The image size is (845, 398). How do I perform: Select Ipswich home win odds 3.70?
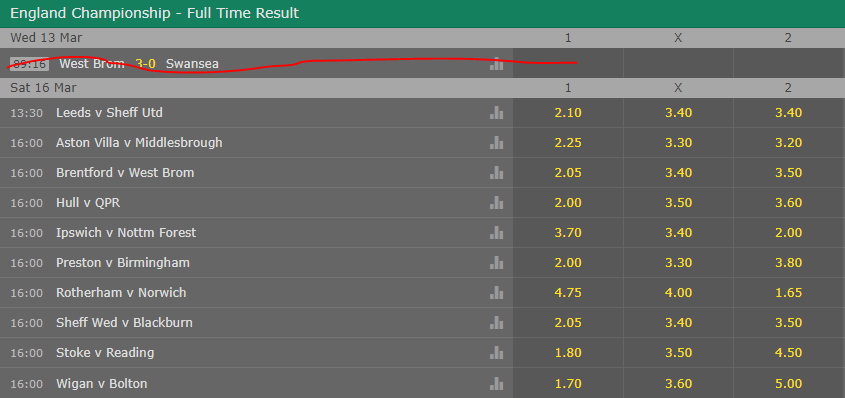568,233
